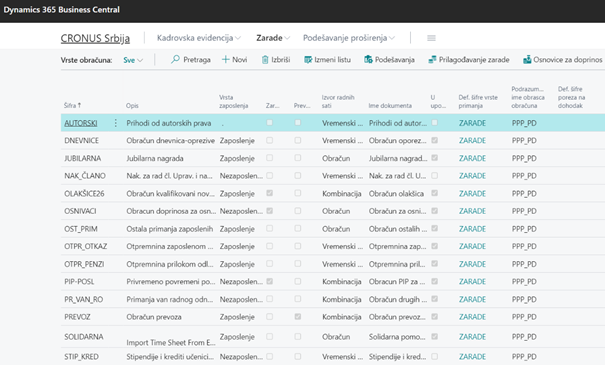This screenshot has height=365, width=605.
Task: Toggle Zar... checkbox in PIP-POSL row
Action: (x=269, y=281)
